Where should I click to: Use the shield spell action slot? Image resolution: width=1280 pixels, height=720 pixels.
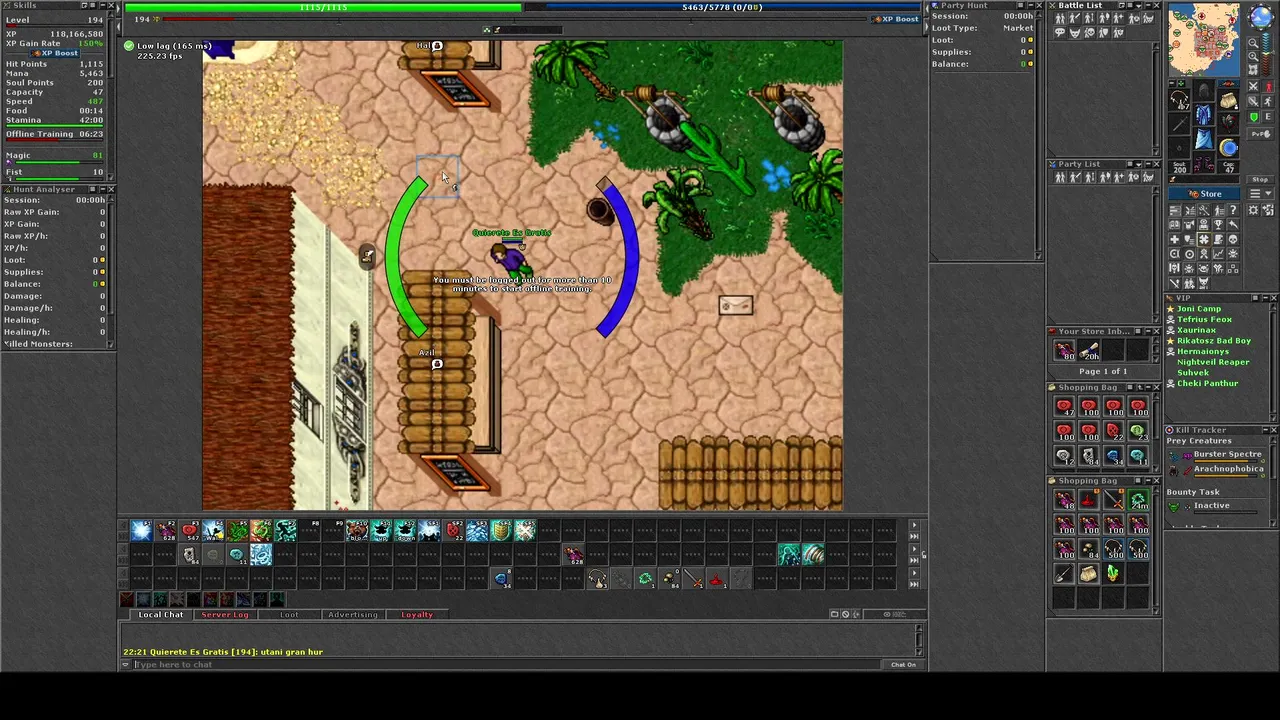coord(500,529)
